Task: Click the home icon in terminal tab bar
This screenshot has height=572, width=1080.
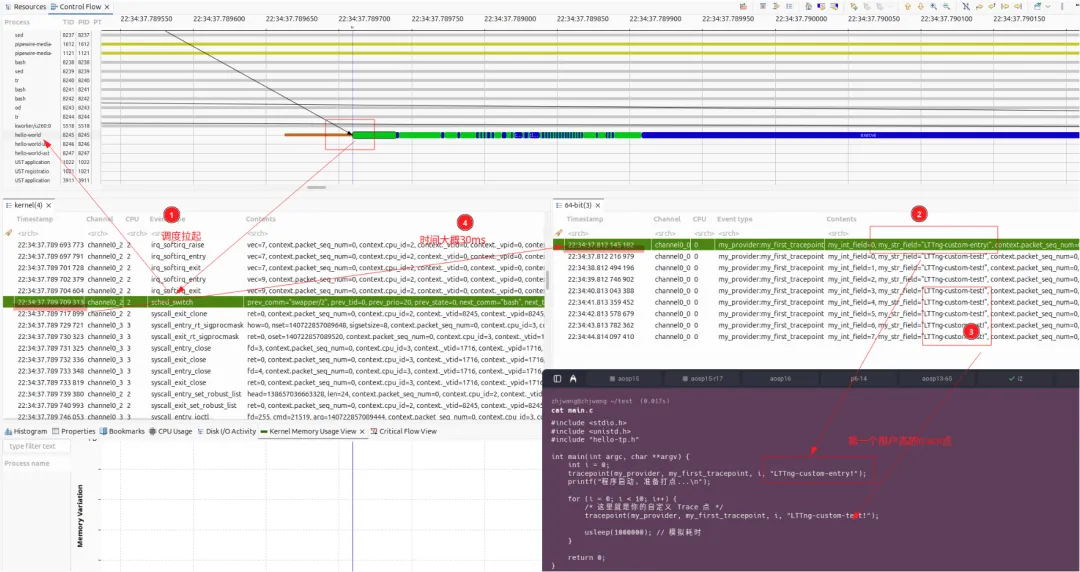Action: [x=573, y=379]
